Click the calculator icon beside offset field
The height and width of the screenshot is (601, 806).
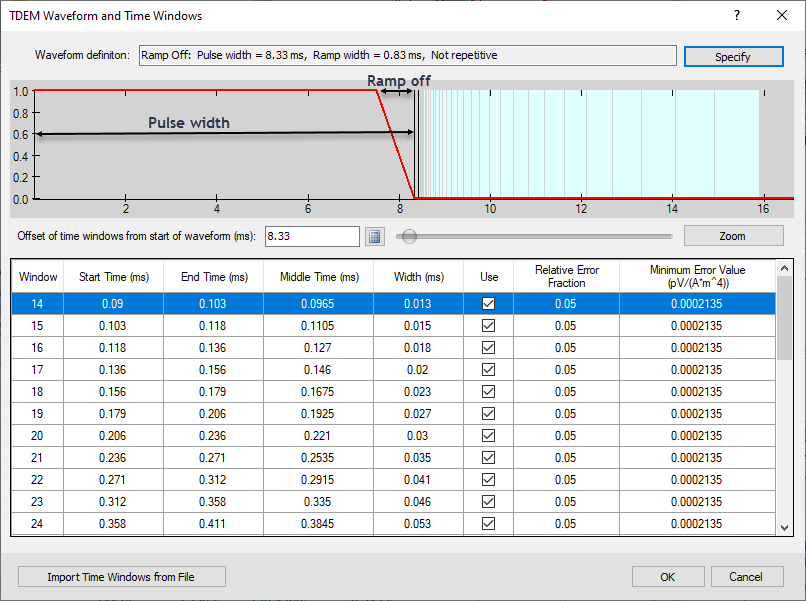375,236
